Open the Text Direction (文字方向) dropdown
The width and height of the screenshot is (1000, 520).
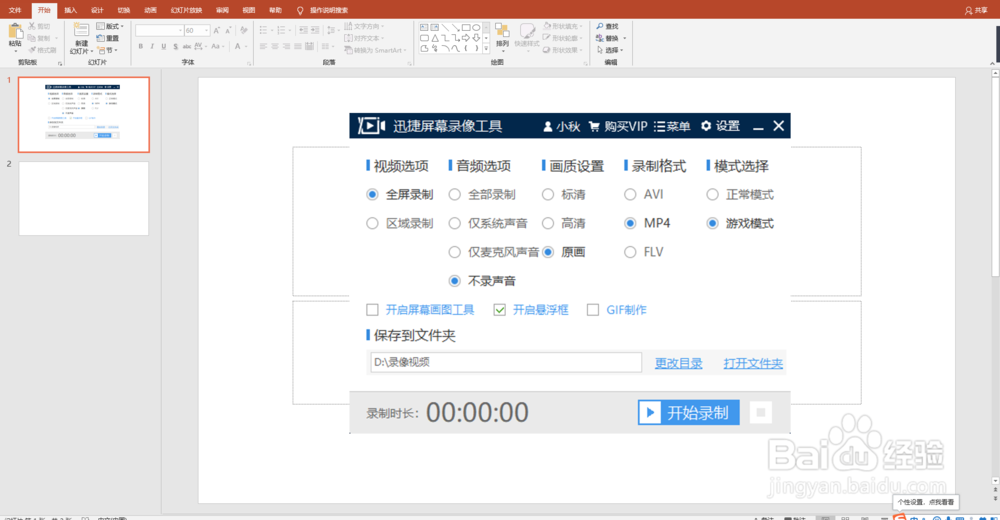pyautogui.click(x=364, y=26)
